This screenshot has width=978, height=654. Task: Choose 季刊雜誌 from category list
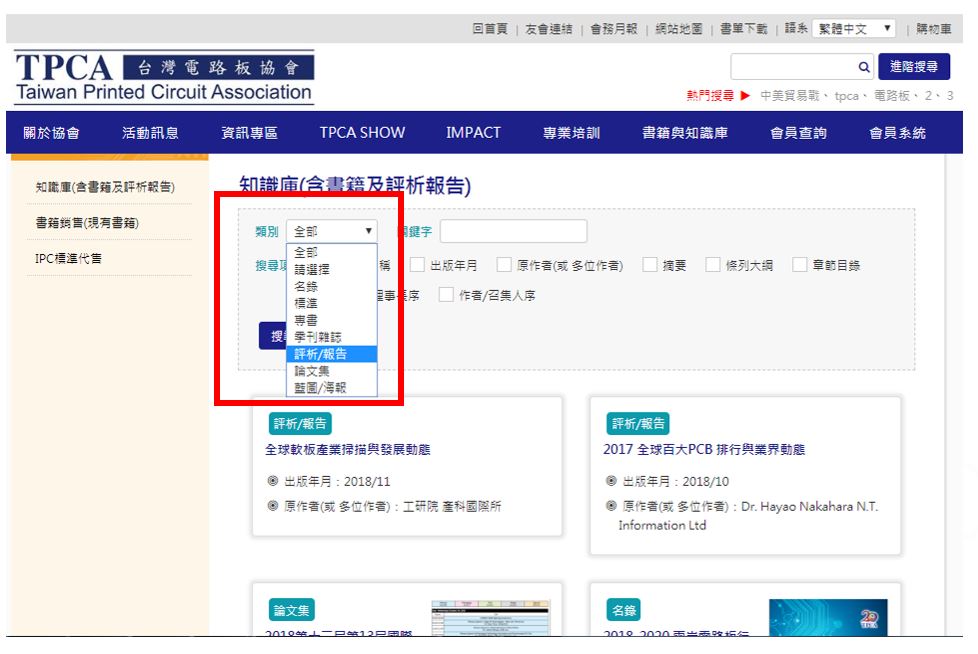pyautogui.click(x=332, y=337)
